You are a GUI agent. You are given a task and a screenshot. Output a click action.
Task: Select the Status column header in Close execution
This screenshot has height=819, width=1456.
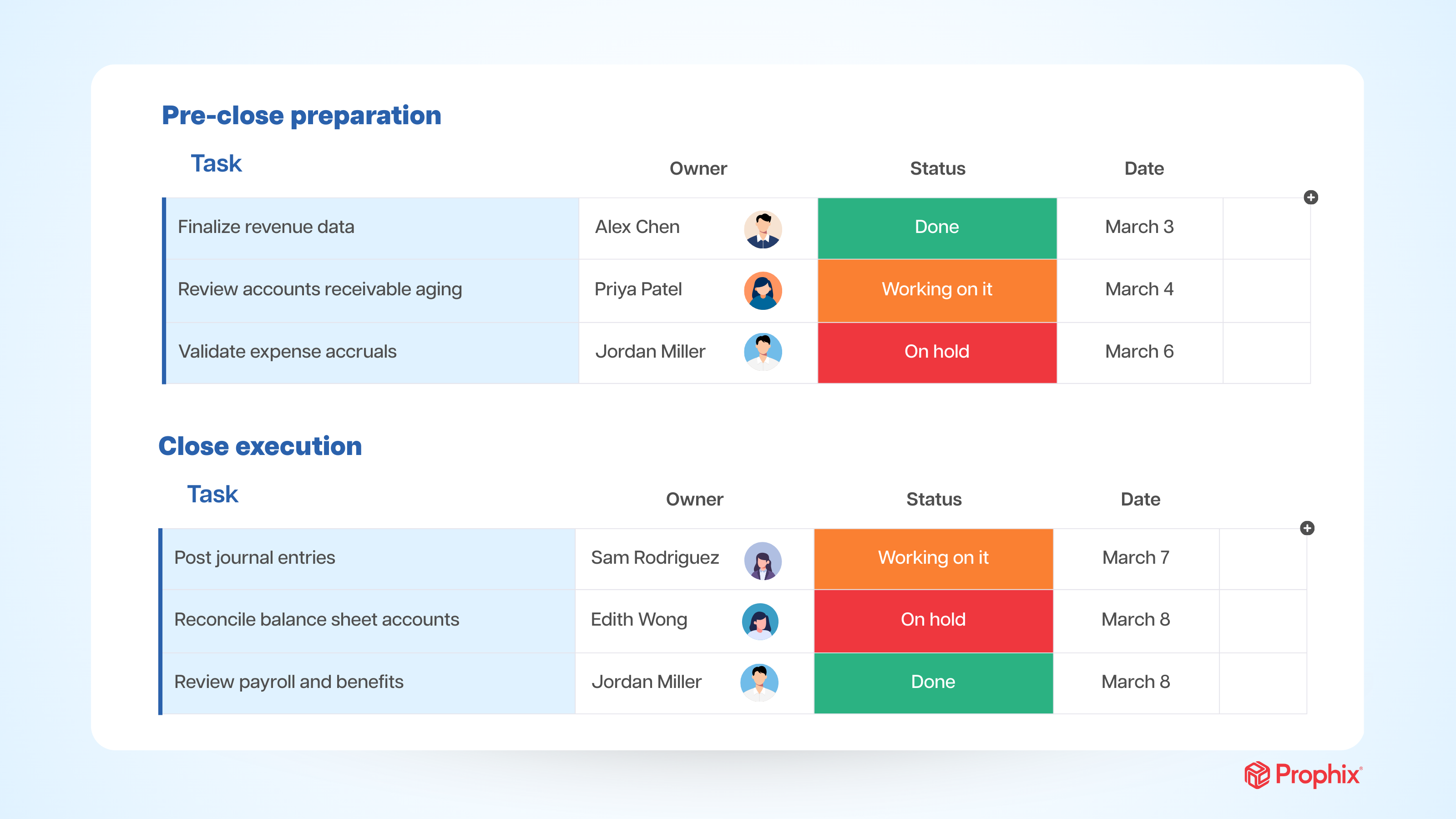point(934,499)
